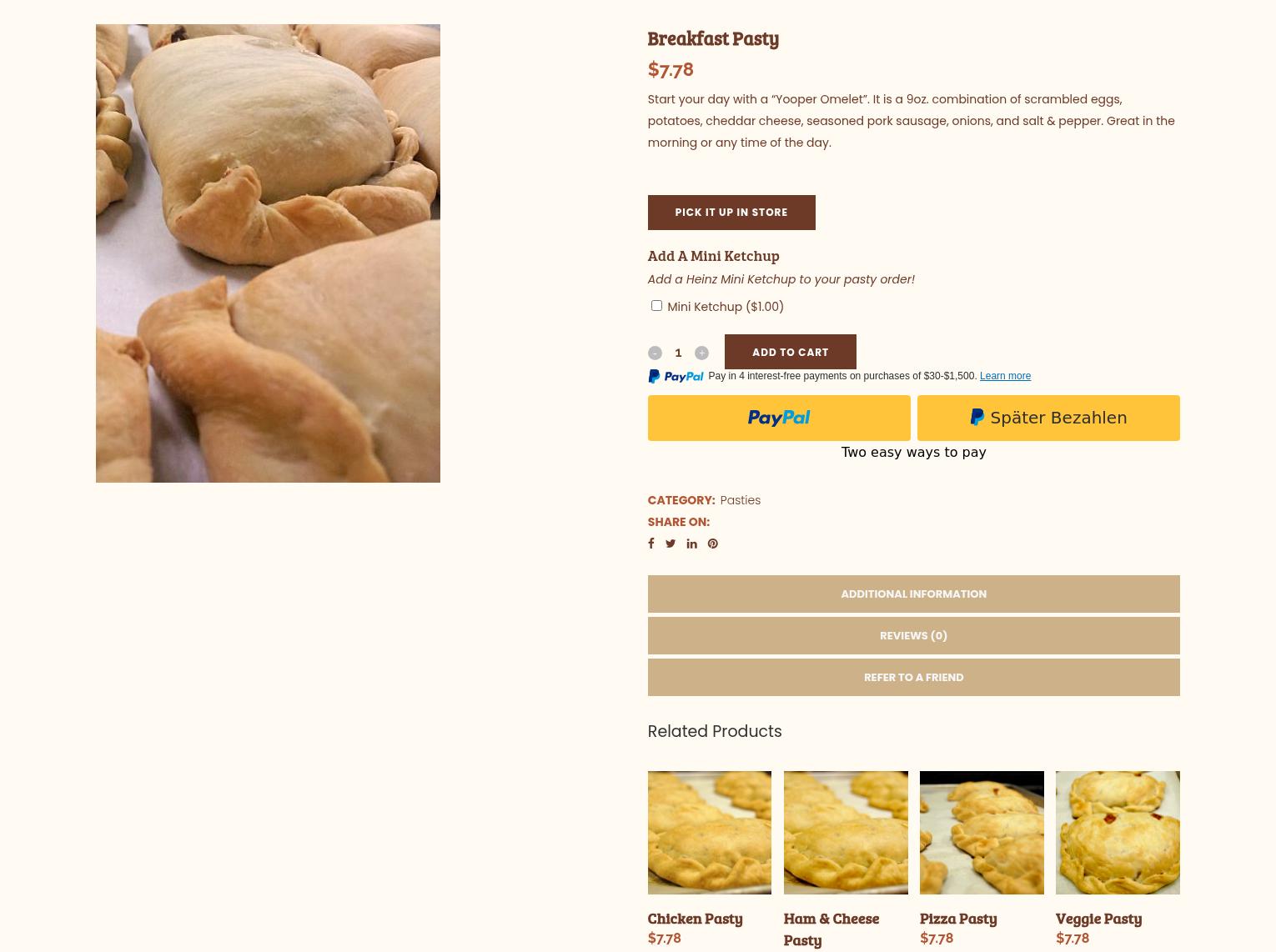Open the Pasties category link
1276x952 pixels.
pos(740,500)
